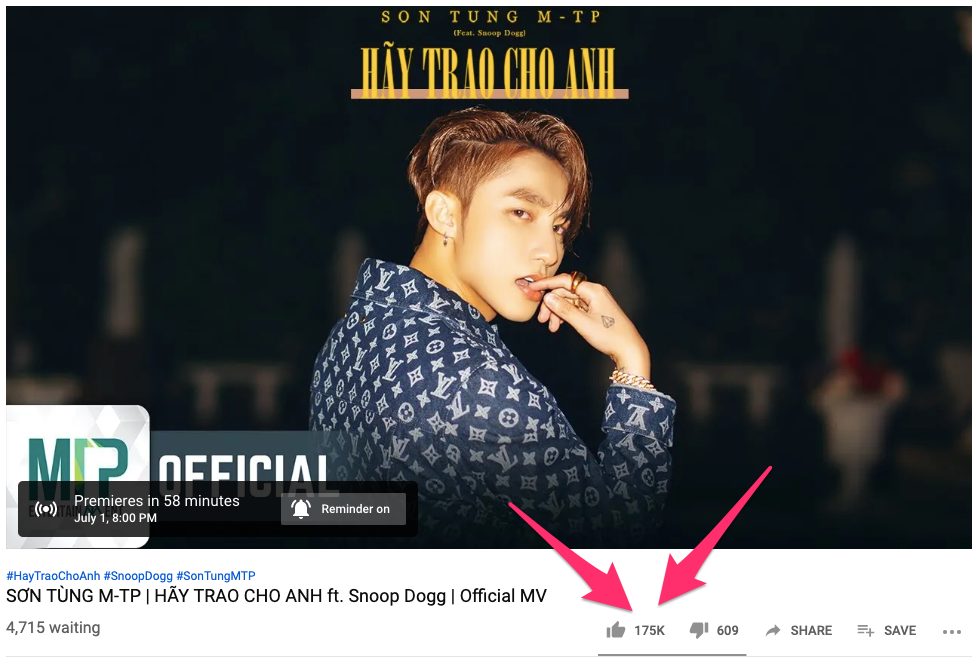The width and height of the screenshot is (978, 664).
Task: Click the video title text
Action: (276, 596)
